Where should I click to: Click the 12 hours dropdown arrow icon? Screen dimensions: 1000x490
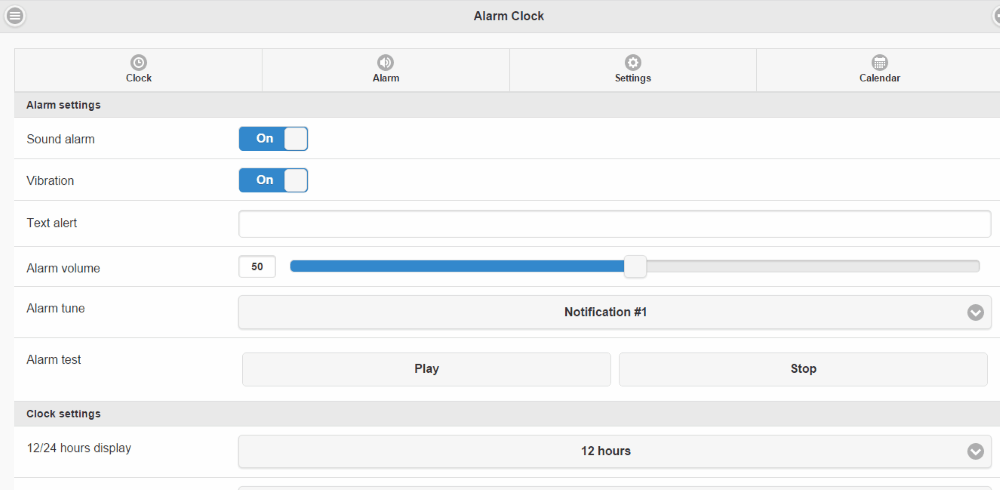pyautogui.click(x=975, y=452)
